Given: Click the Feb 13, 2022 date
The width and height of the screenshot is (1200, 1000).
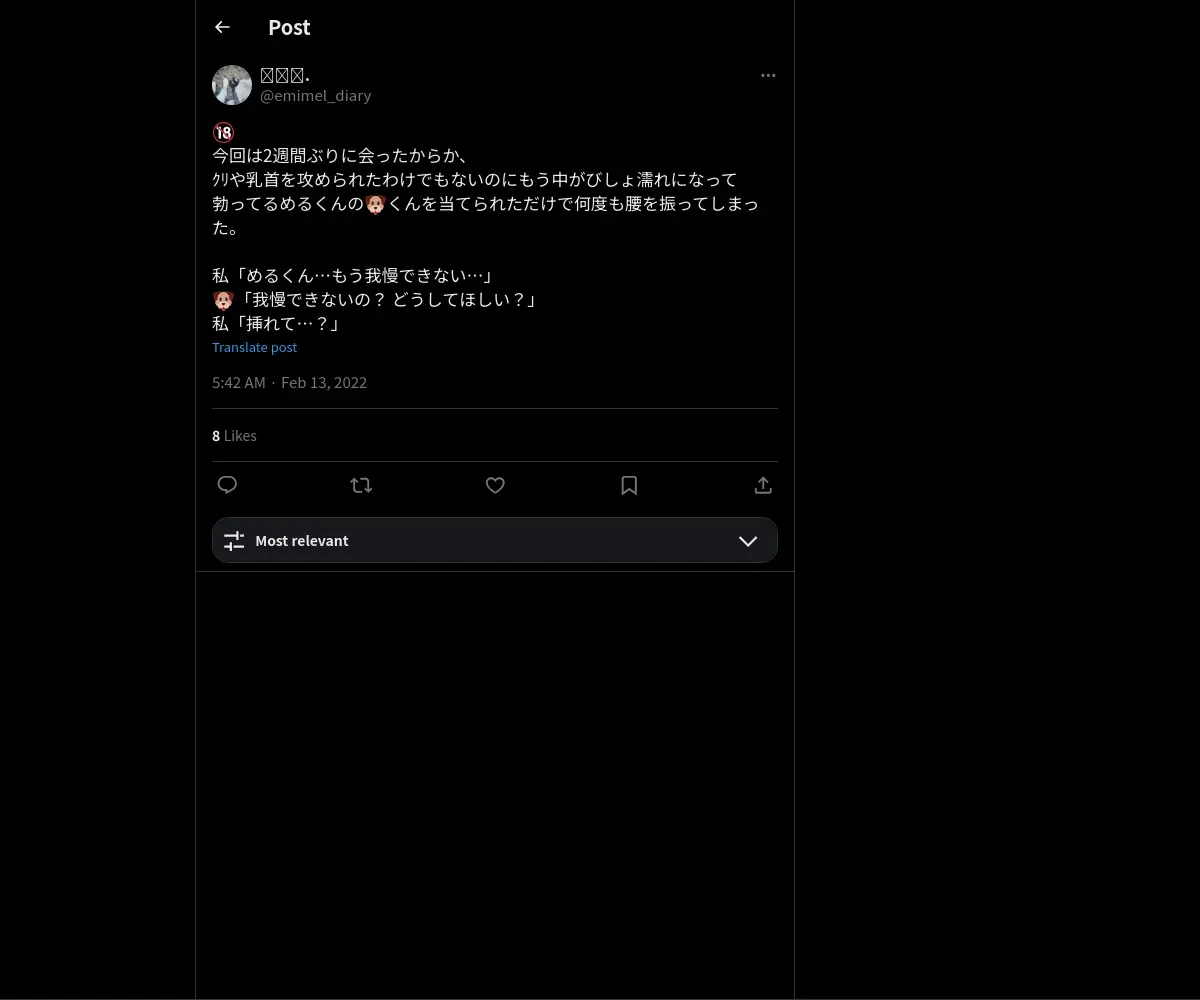Looking at the screenshot, I should point(324,382).
